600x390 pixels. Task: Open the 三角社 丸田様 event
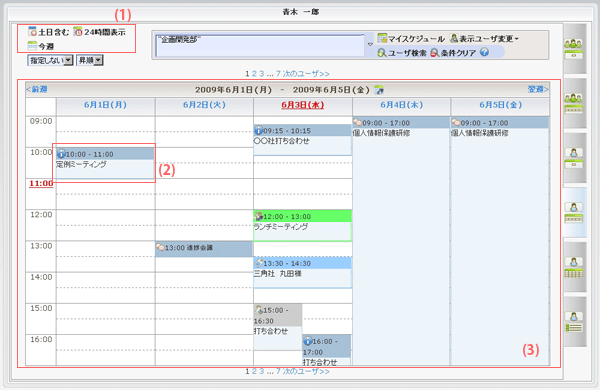(x=277, y=274)
